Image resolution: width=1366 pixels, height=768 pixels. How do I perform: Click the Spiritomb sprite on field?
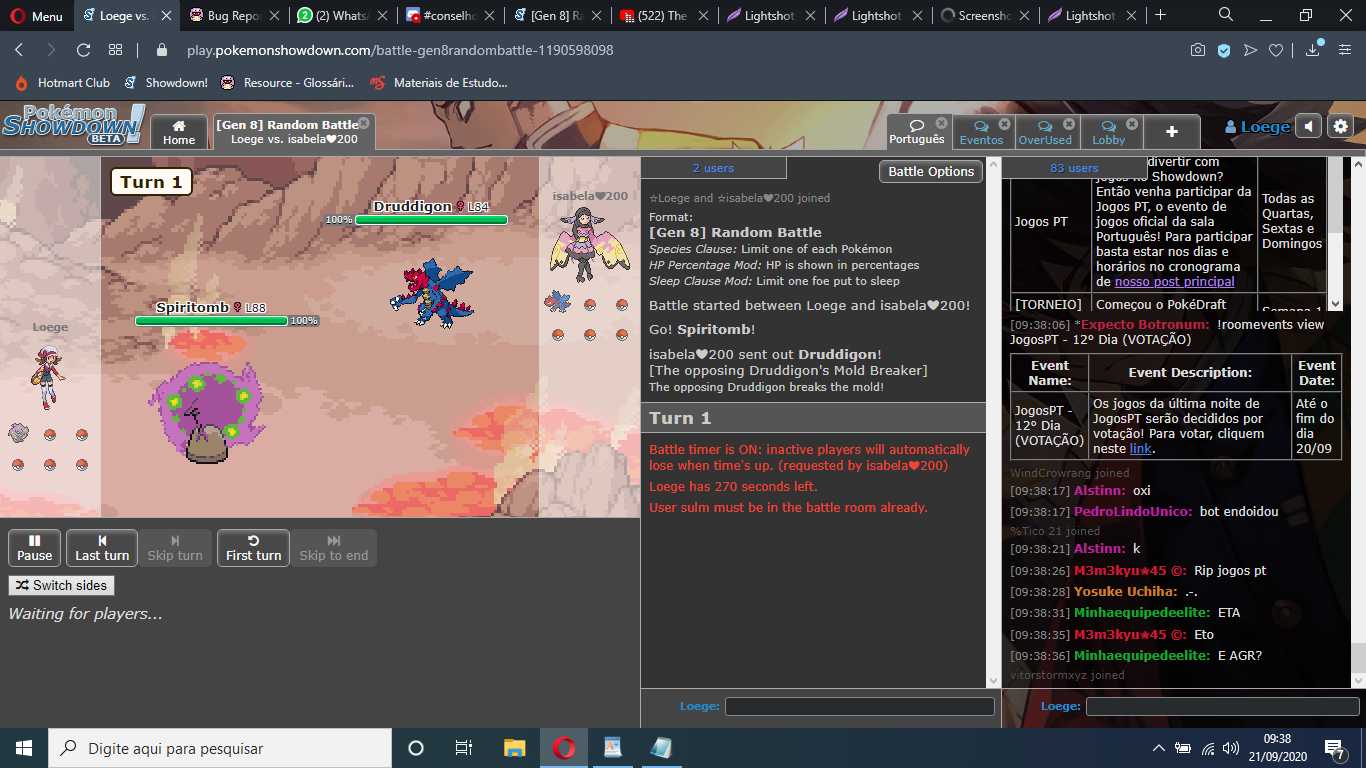point(208,412)
